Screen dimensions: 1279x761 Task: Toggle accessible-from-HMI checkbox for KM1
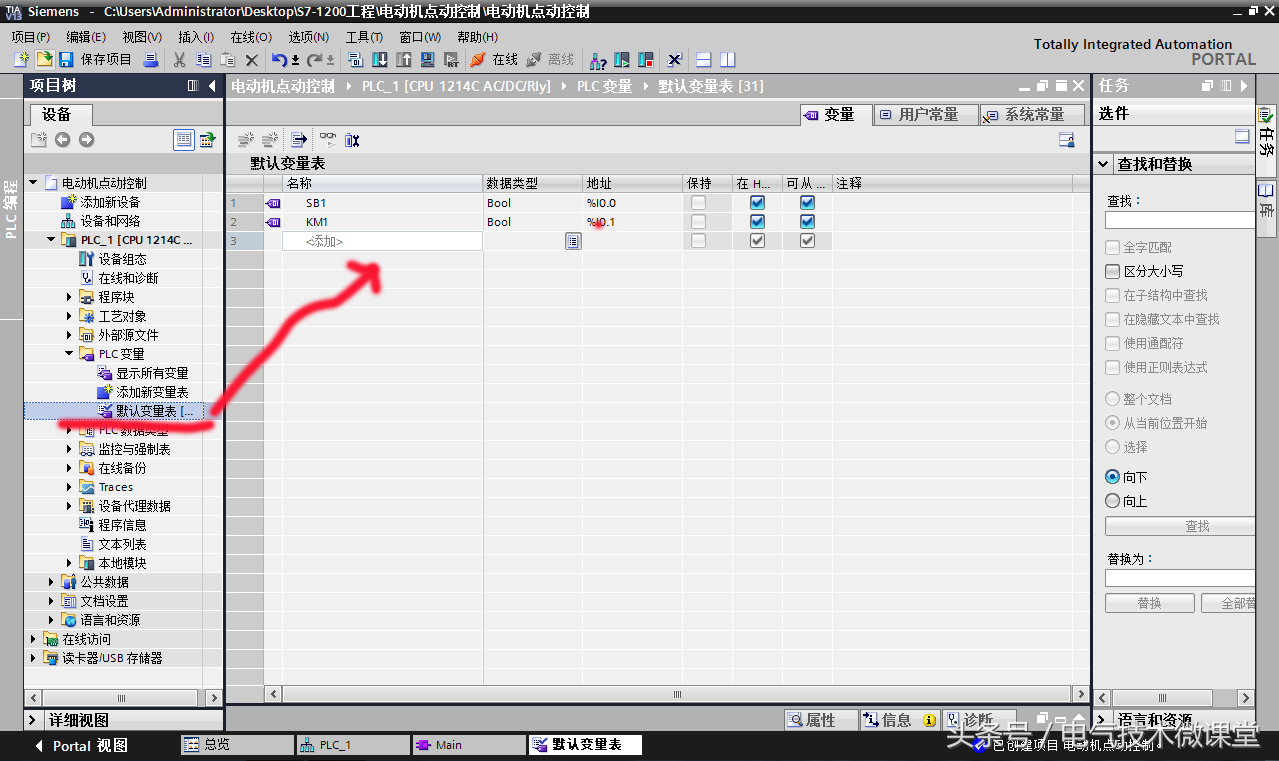coord(807,222)
